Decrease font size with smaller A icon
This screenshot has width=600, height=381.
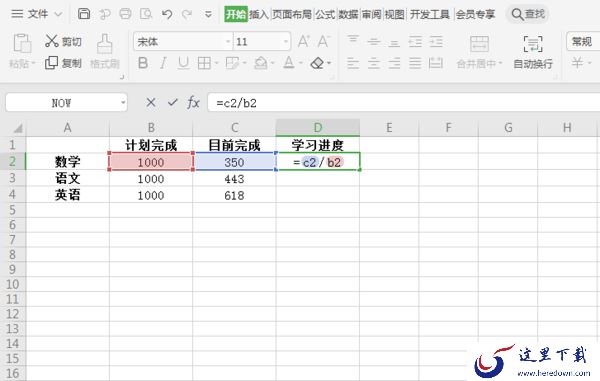tap(323, 41)
